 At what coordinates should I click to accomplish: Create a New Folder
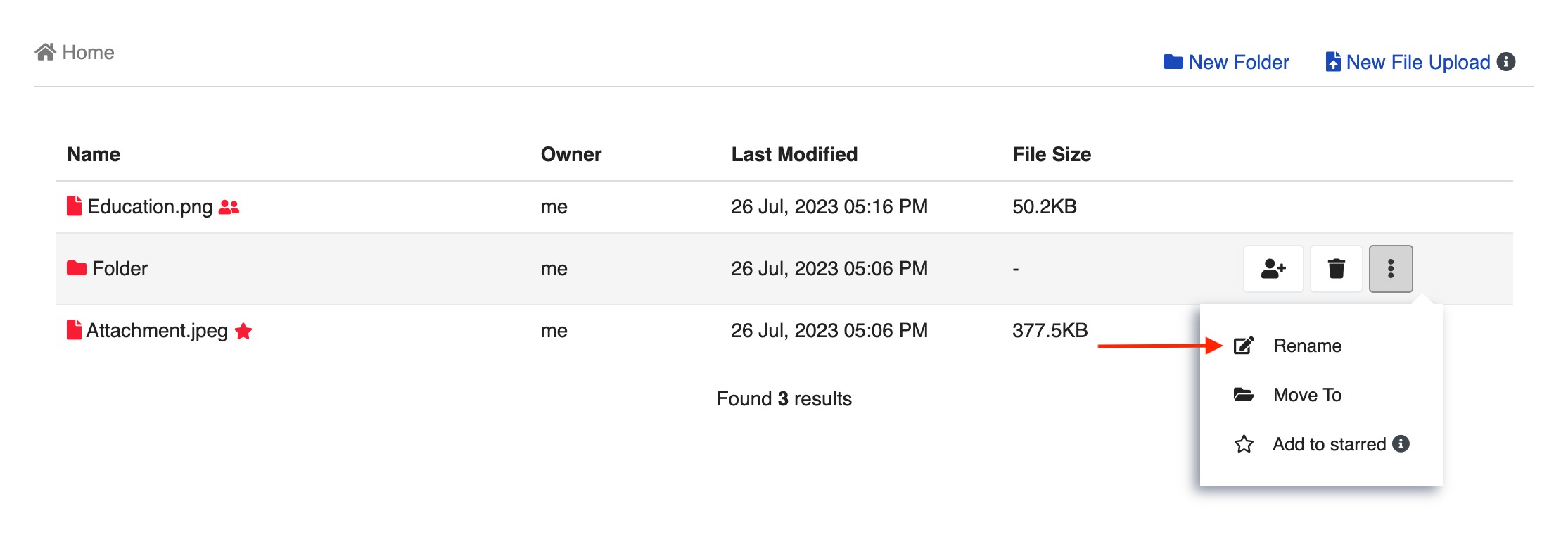pyautogui.click(x=1226, y=62)
